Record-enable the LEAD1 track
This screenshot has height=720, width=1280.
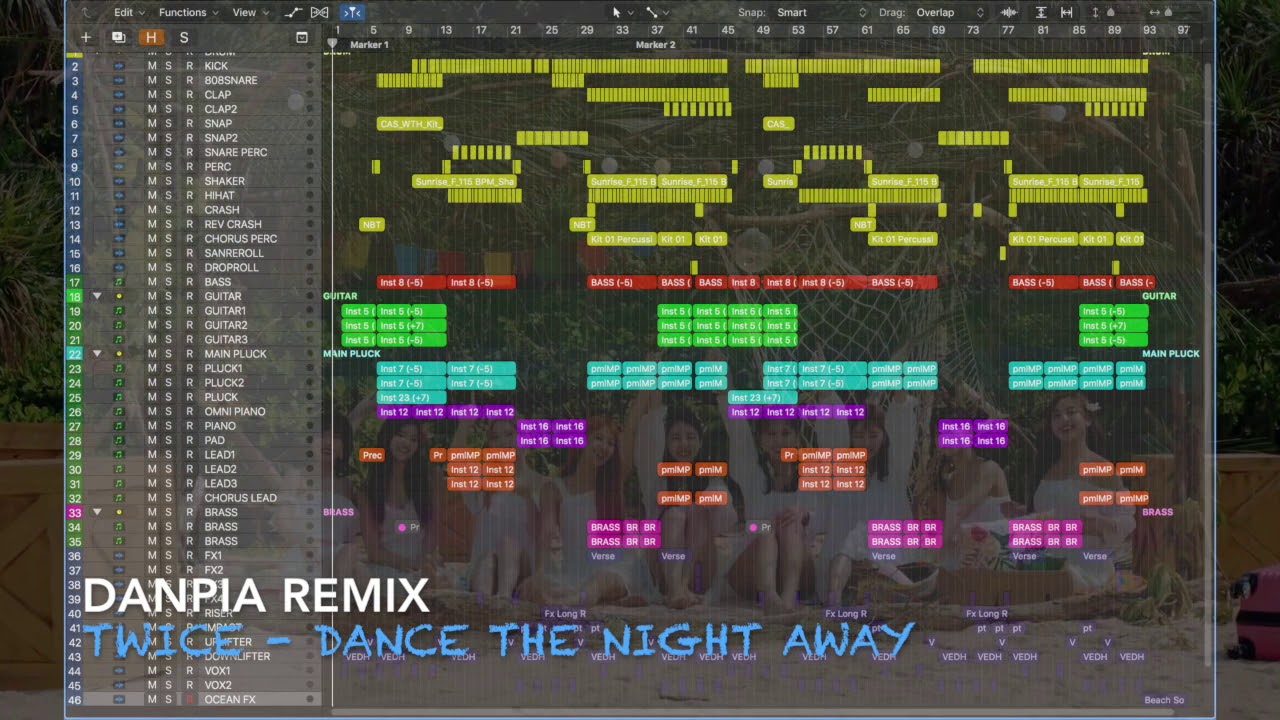click(x=189, y=455)
